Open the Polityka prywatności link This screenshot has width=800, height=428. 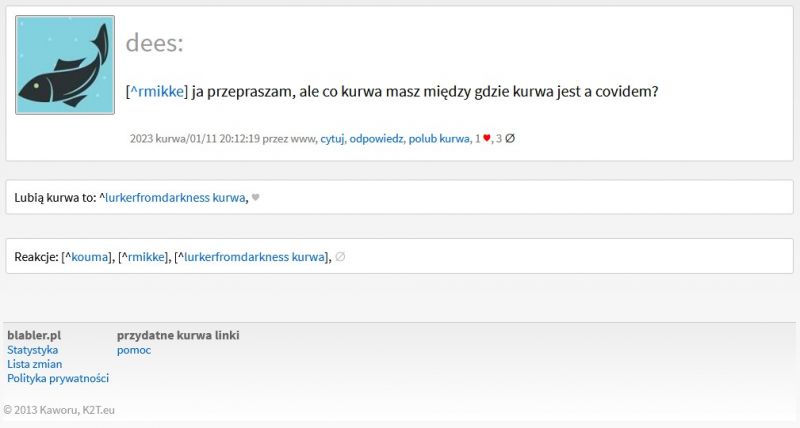58,379
